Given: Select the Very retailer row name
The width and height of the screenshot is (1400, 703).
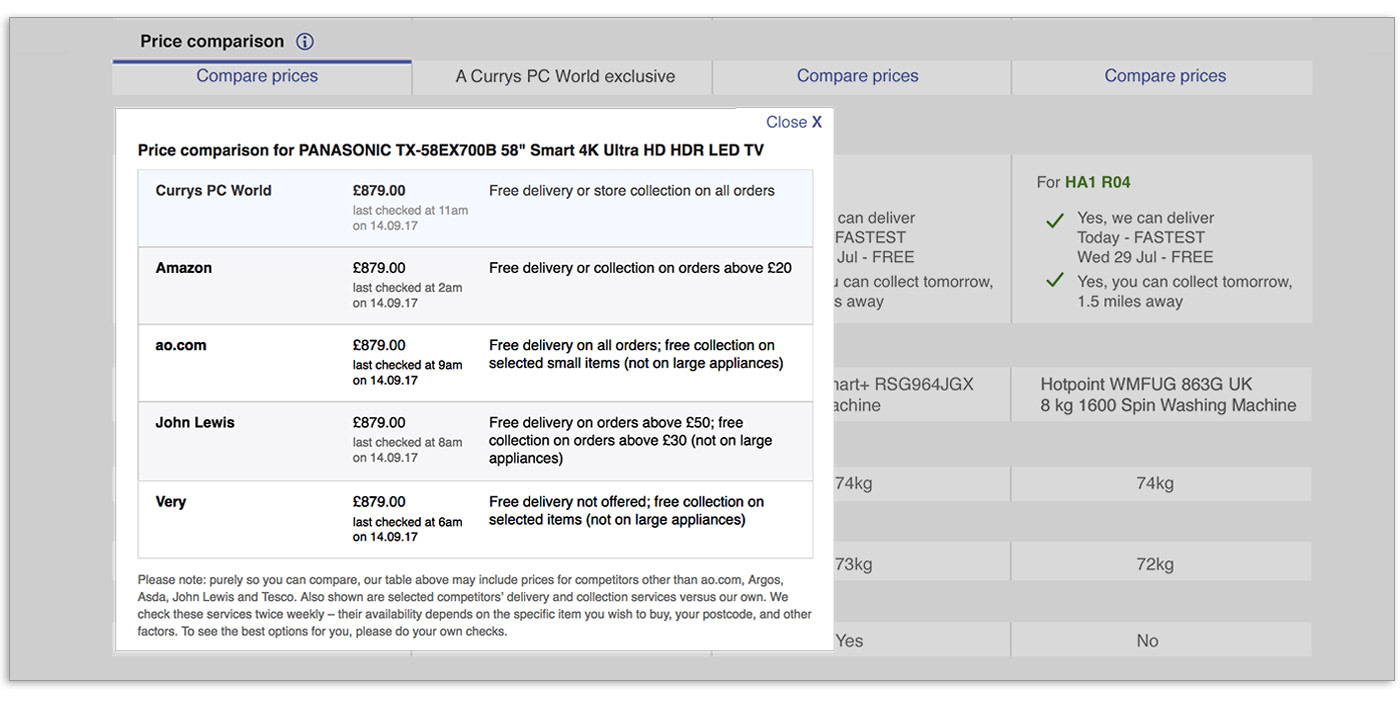Looking at the screenshot, I should click(171, 502).
